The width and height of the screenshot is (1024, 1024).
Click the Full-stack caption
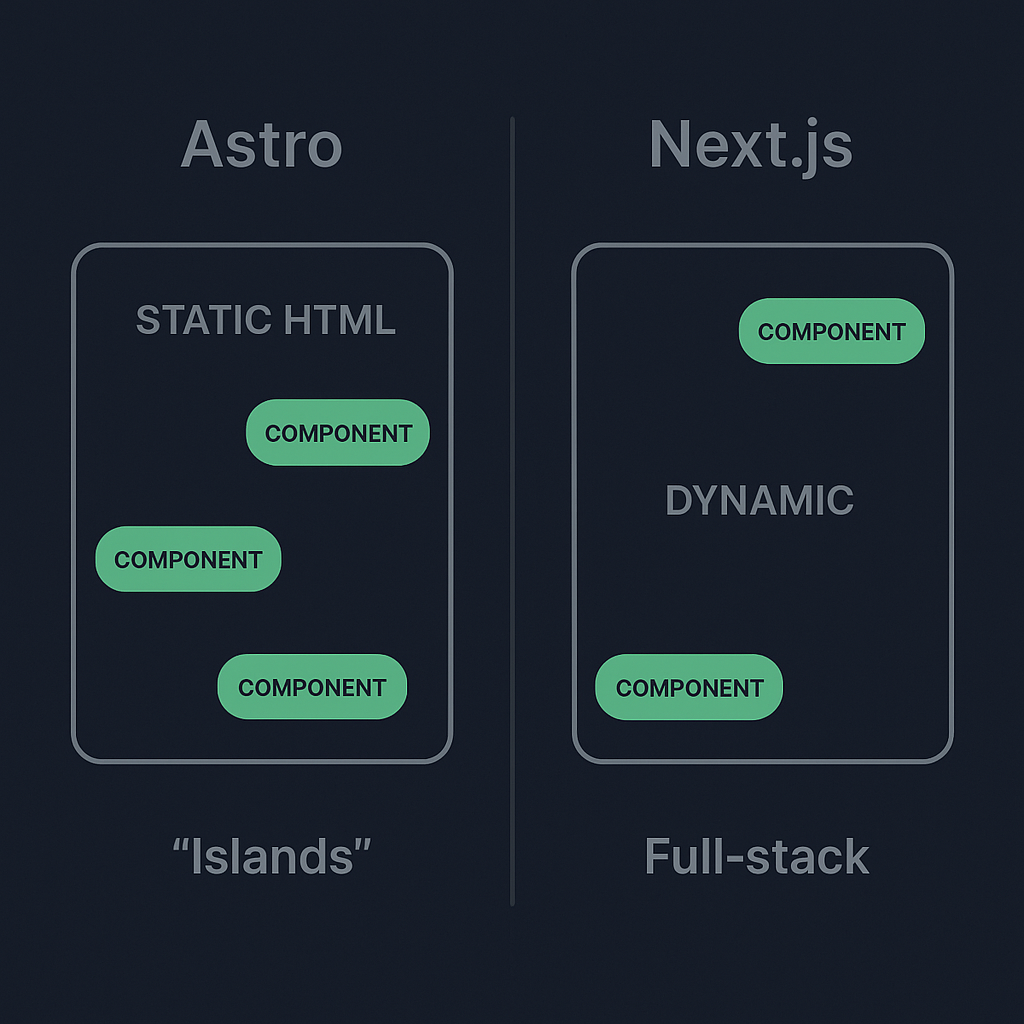pyautogui.click(x=757, y=856)
